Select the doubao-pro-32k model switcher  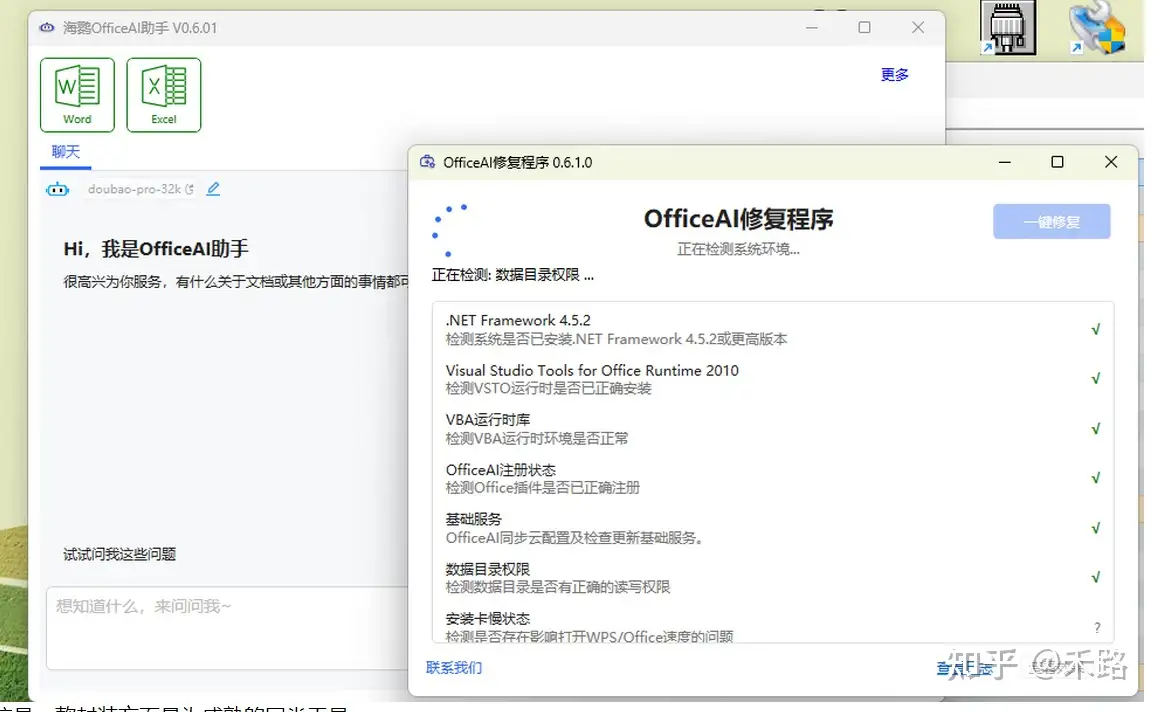pyautogui.click(x=140, y=189)
